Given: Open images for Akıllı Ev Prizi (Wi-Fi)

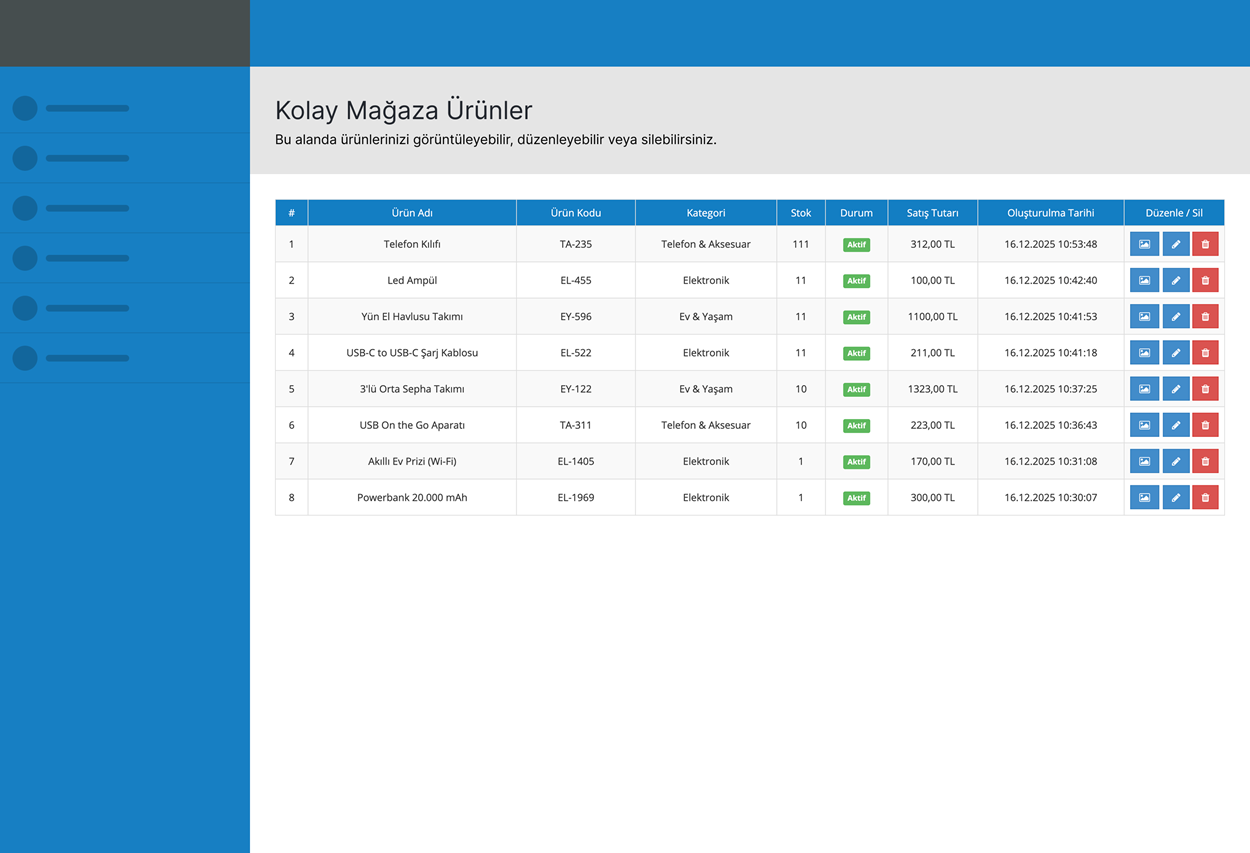Looking at the screenshot, I should click(x=1144, y=461).
